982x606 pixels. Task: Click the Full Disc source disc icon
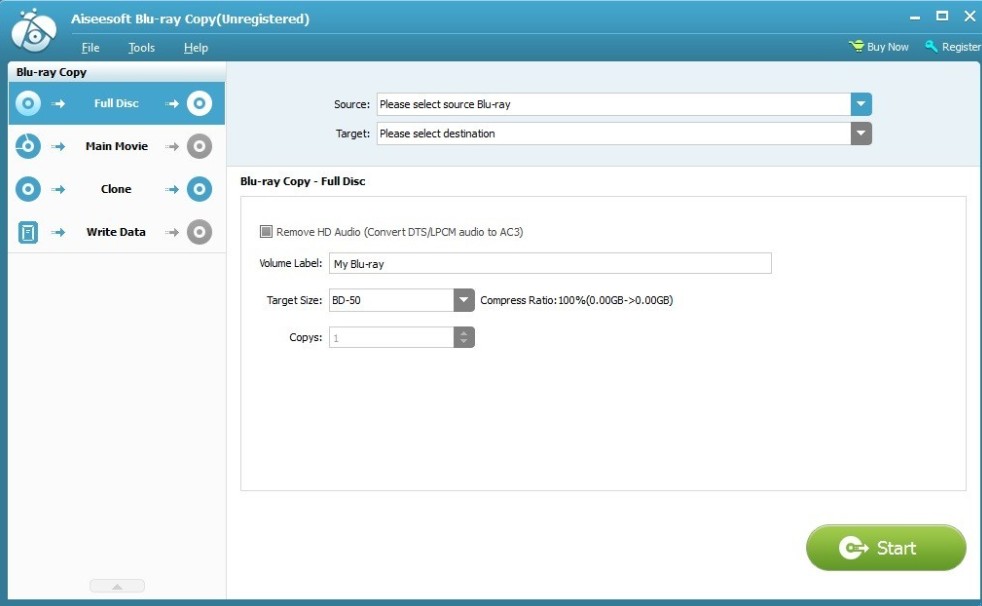(x=28, y=103)
